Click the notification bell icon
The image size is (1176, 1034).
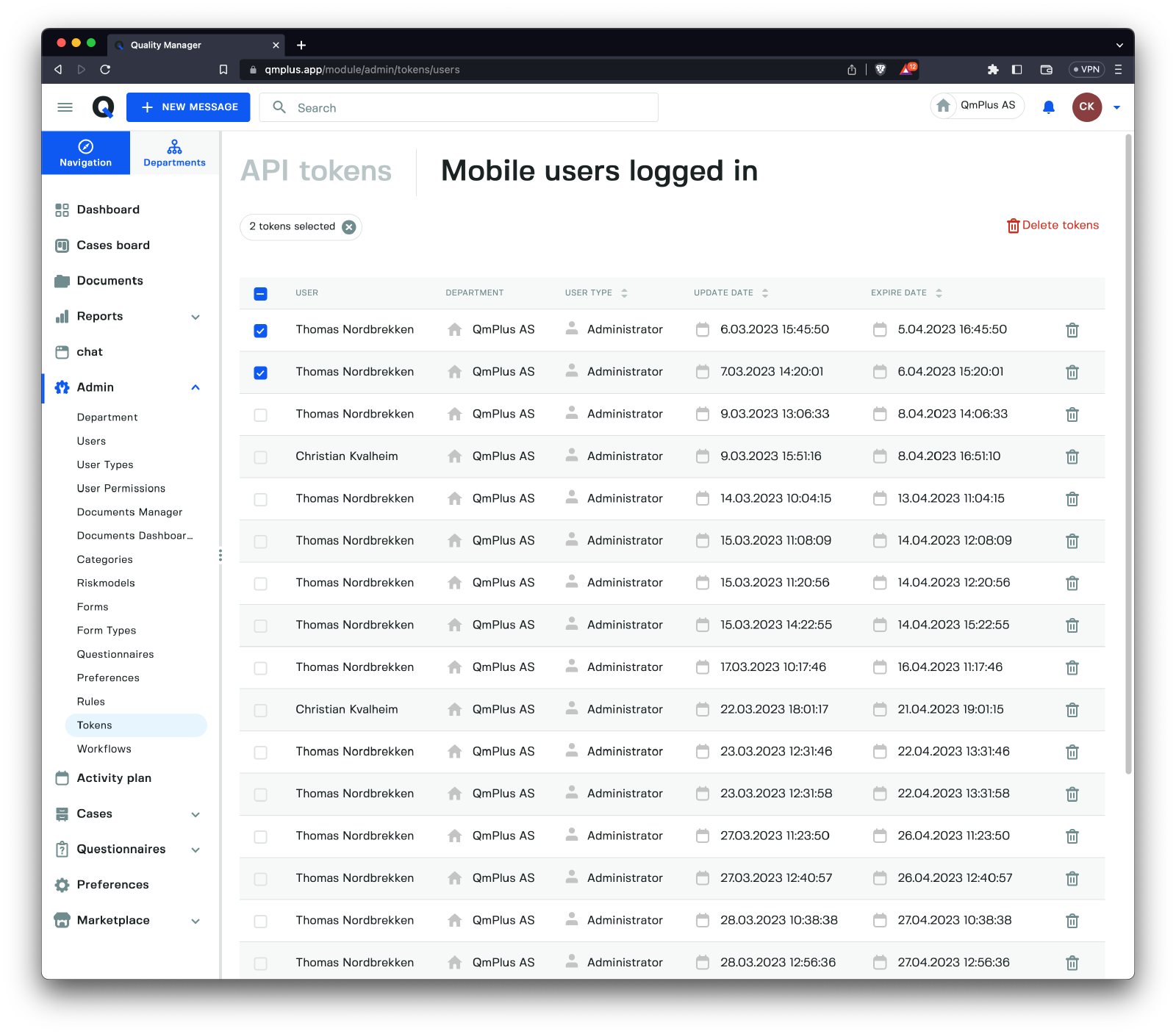click(1049, 107)
